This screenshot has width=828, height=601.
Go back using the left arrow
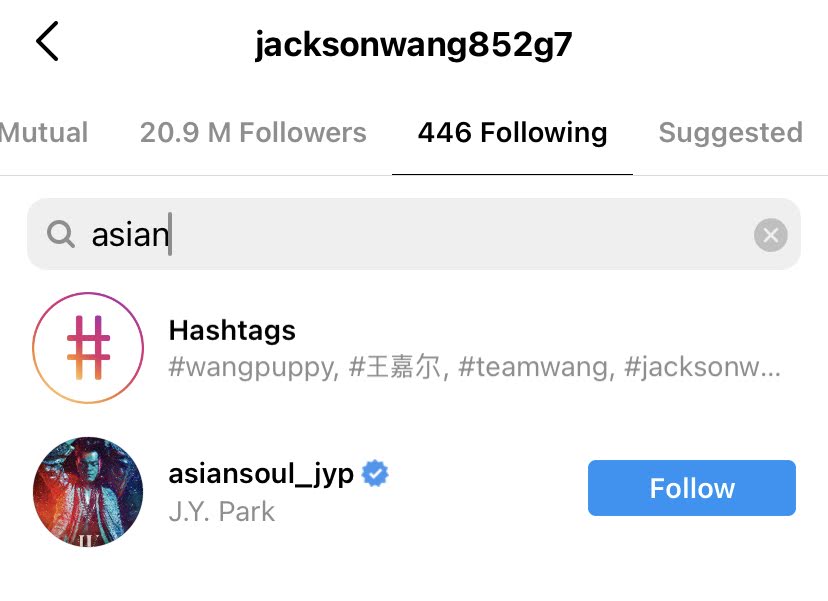48,41
